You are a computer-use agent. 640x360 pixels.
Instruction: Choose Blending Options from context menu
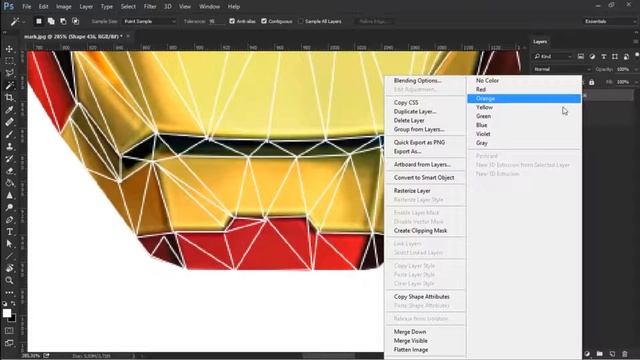pyautogui.click(x=418, y=80)
